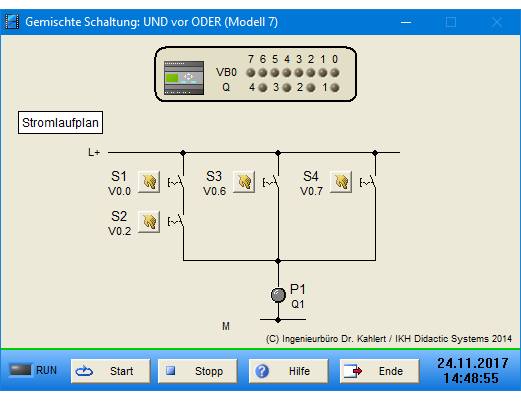Start the simulation with Start button

(111, 371)
